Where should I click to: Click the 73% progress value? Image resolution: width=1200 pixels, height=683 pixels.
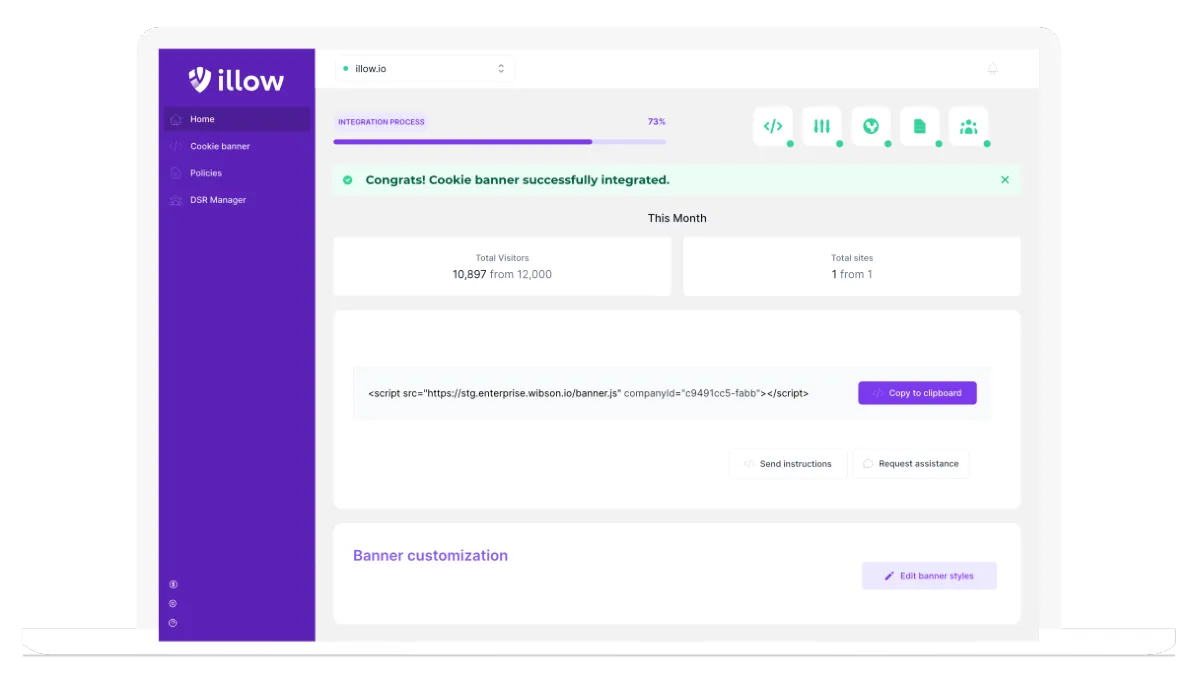pos(656,122)
